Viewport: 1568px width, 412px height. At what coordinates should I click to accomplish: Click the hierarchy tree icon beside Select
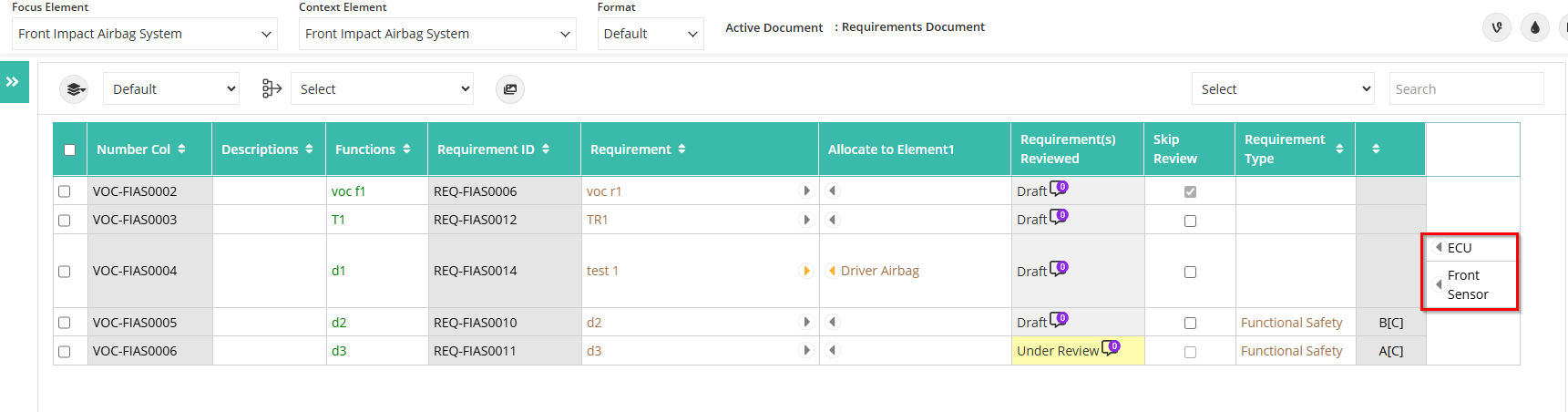pyautogui.click(x=272, y=88)
